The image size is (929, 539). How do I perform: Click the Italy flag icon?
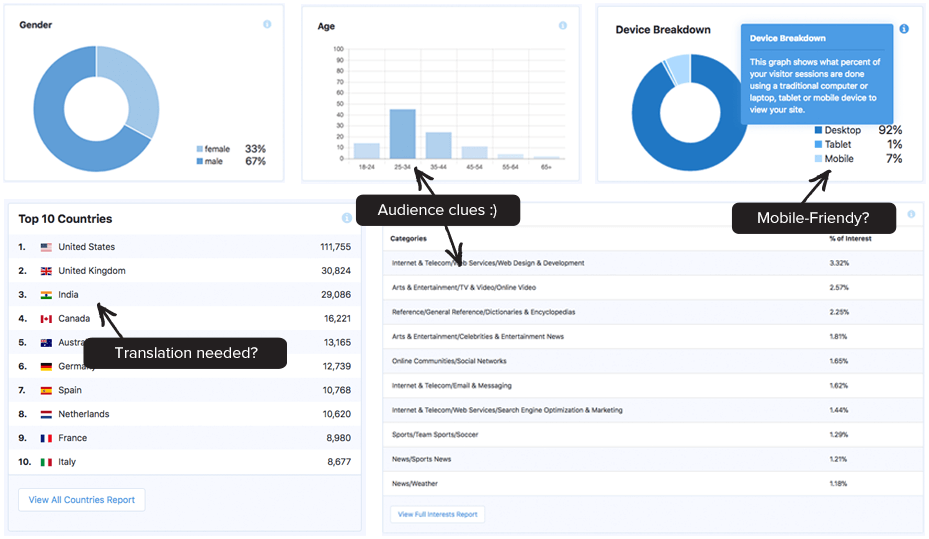pos(46,462)
